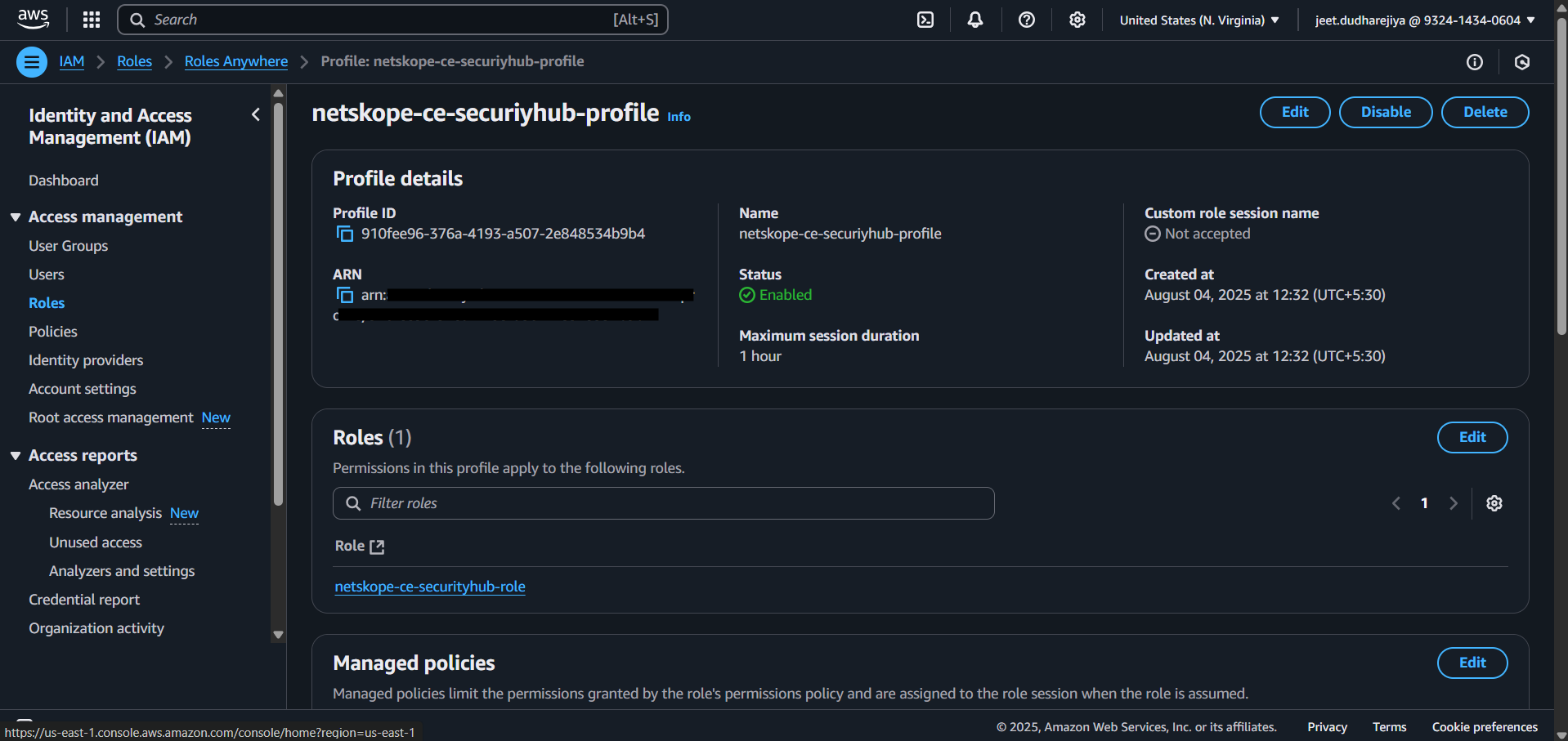
Task: Open Unused access in sidebar
Action: pyautogui.click(x=96, y=542)
